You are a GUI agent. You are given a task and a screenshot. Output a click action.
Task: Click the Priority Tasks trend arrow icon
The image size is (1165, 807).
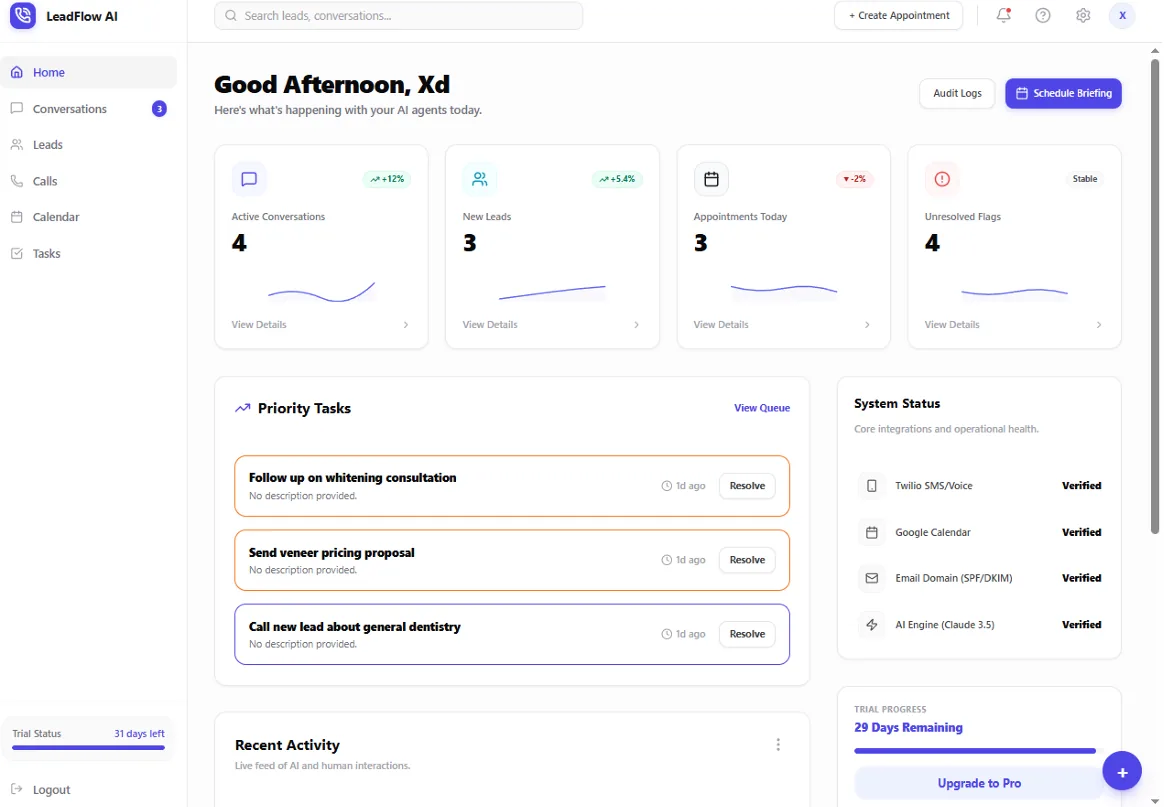pyautogui.click(x=242, y=408)
